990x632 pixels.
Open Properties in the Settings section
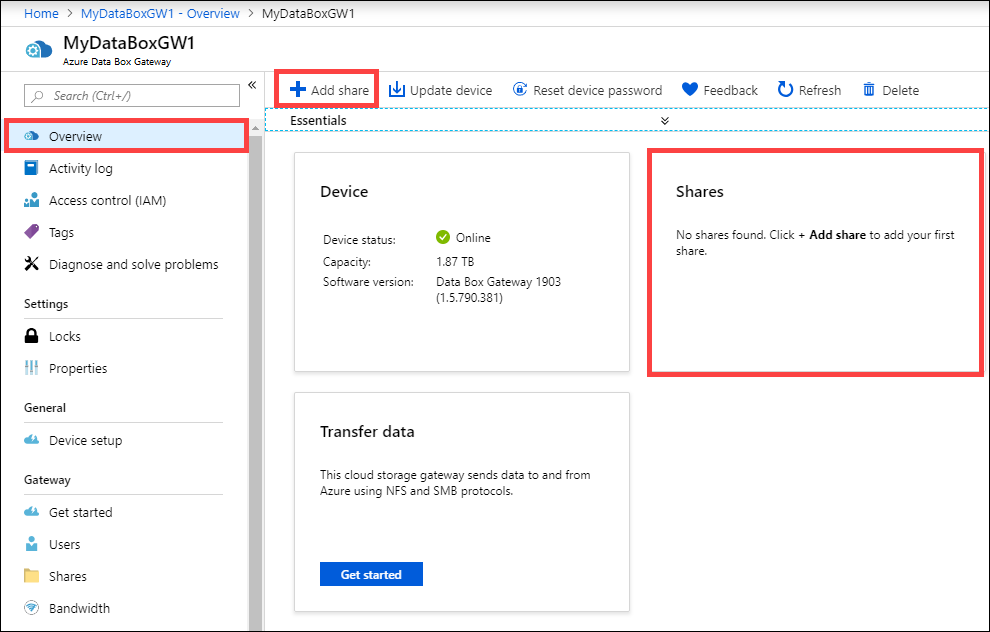(78, 369)
